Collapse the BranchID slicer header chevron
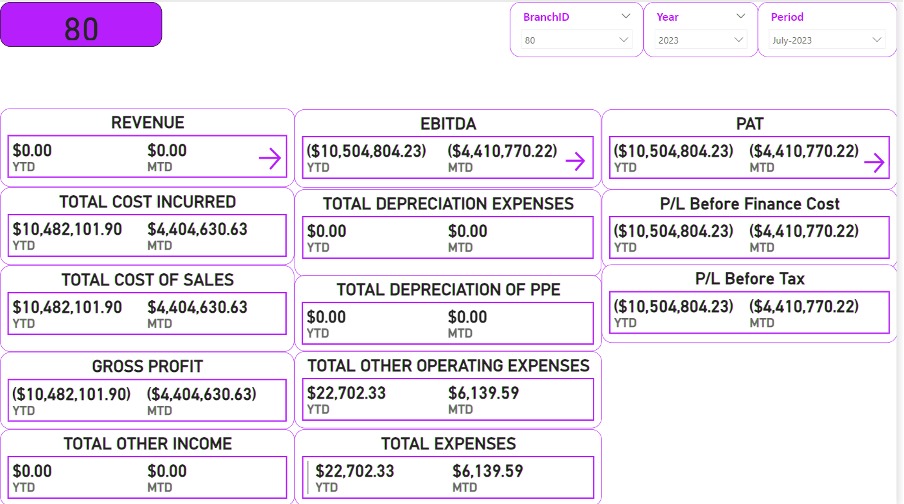 (625, 16)
